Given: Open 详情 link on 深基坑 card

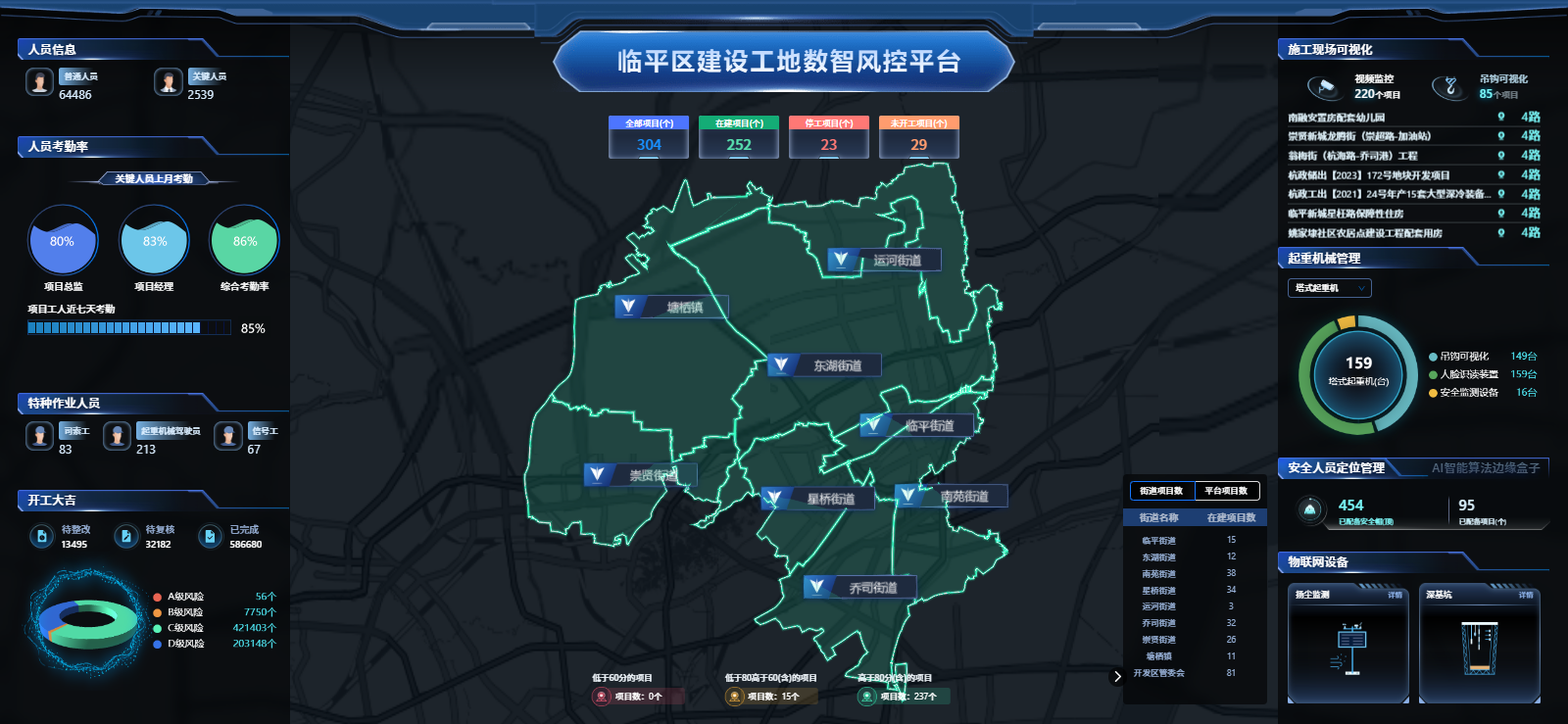Looking at the screenshot, I should tap(1526, 595).
